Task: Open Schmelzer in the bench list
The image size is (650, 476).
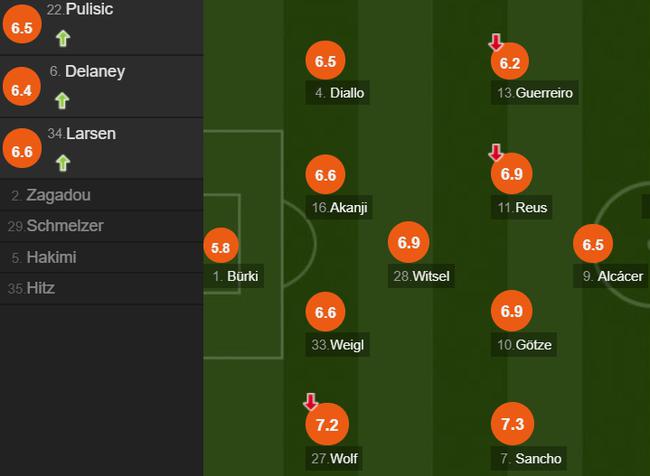Action: coord(102,226)
